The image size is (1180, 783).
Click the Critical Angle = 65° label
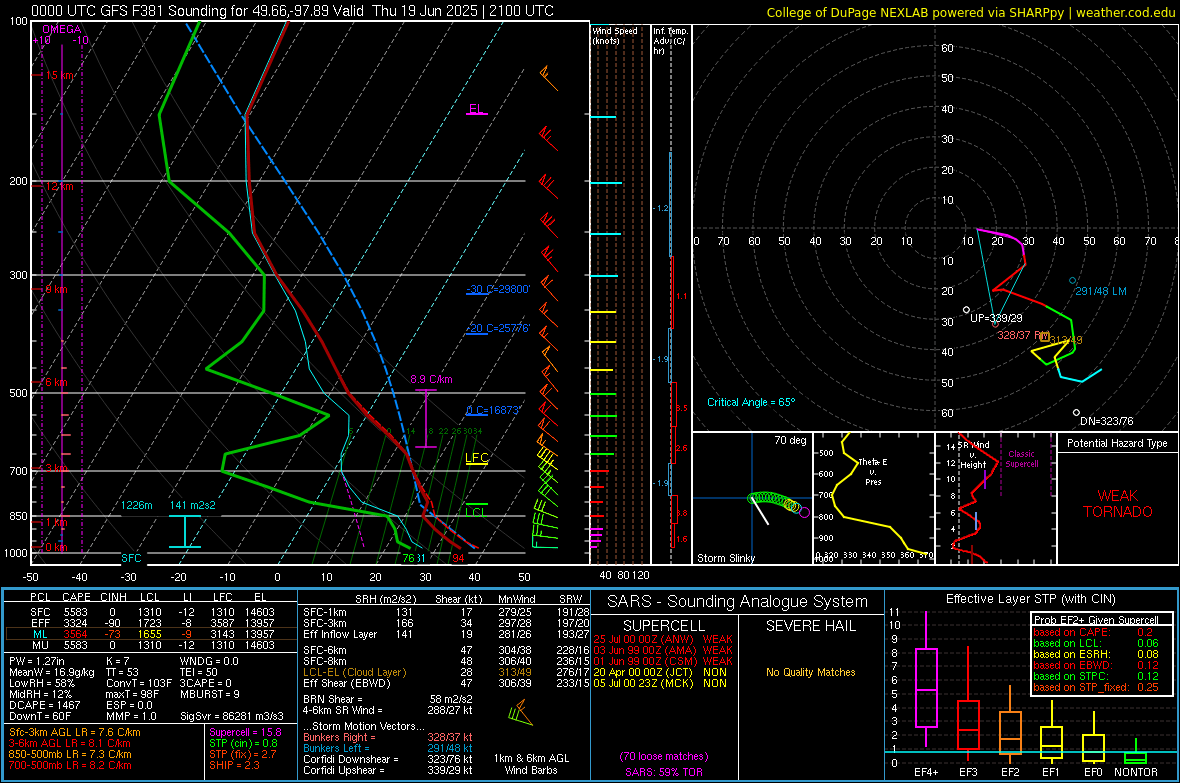point(751,403)
